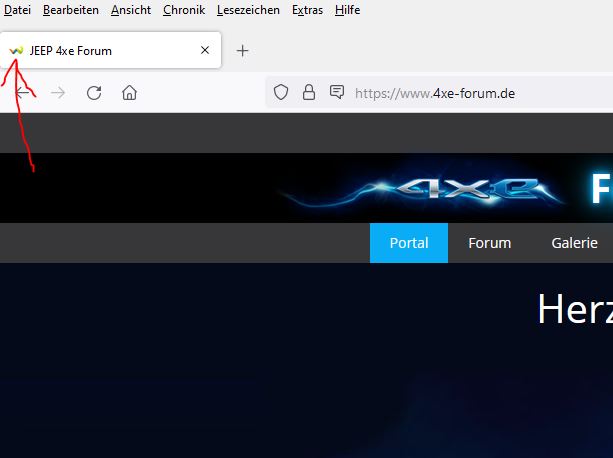Open a new tab with the plus button
The width and height of the screenshot is (613, 458).
pyautogui.click(x=242, y=50)
